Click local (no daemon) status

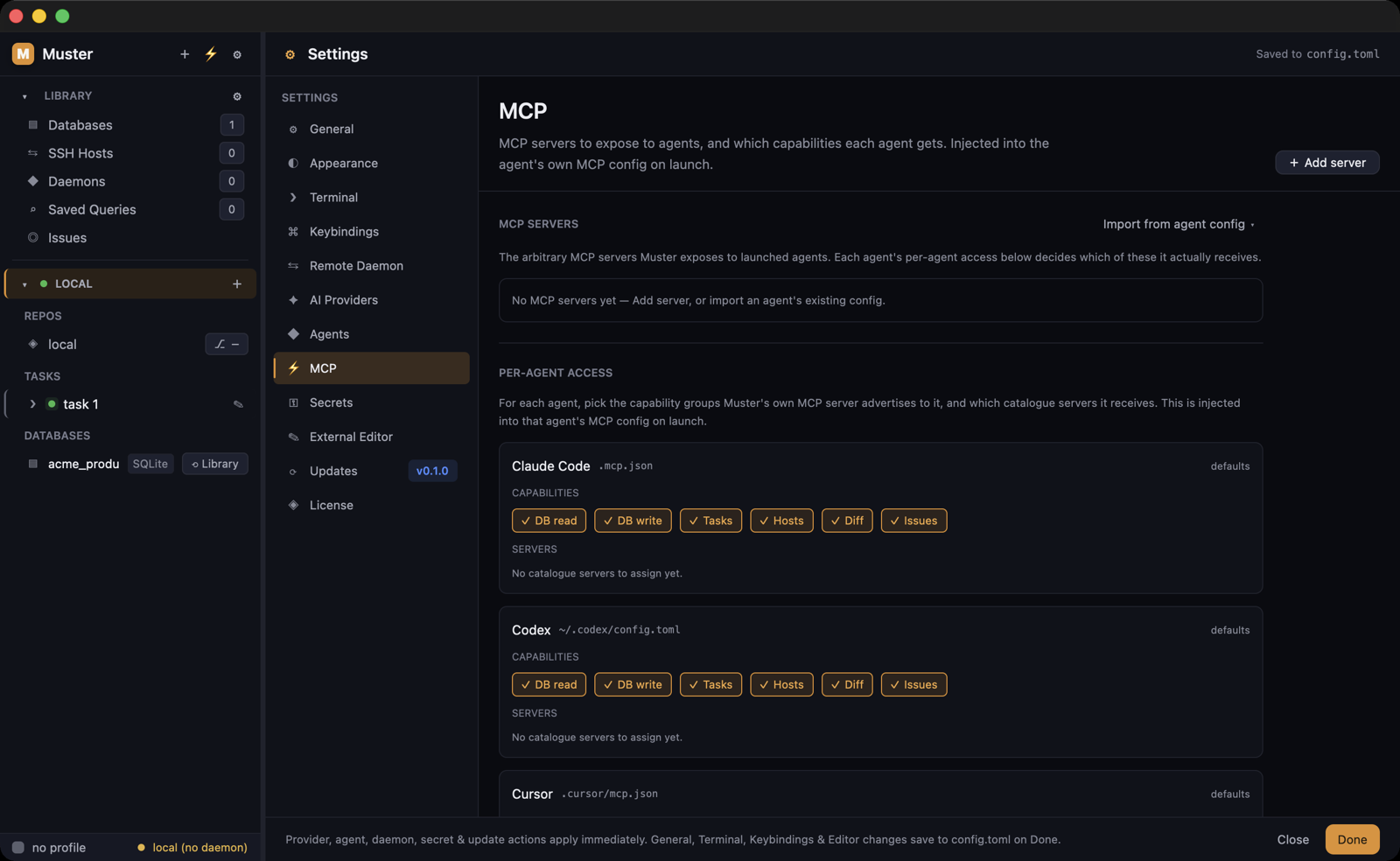click(x=192, y=847)
